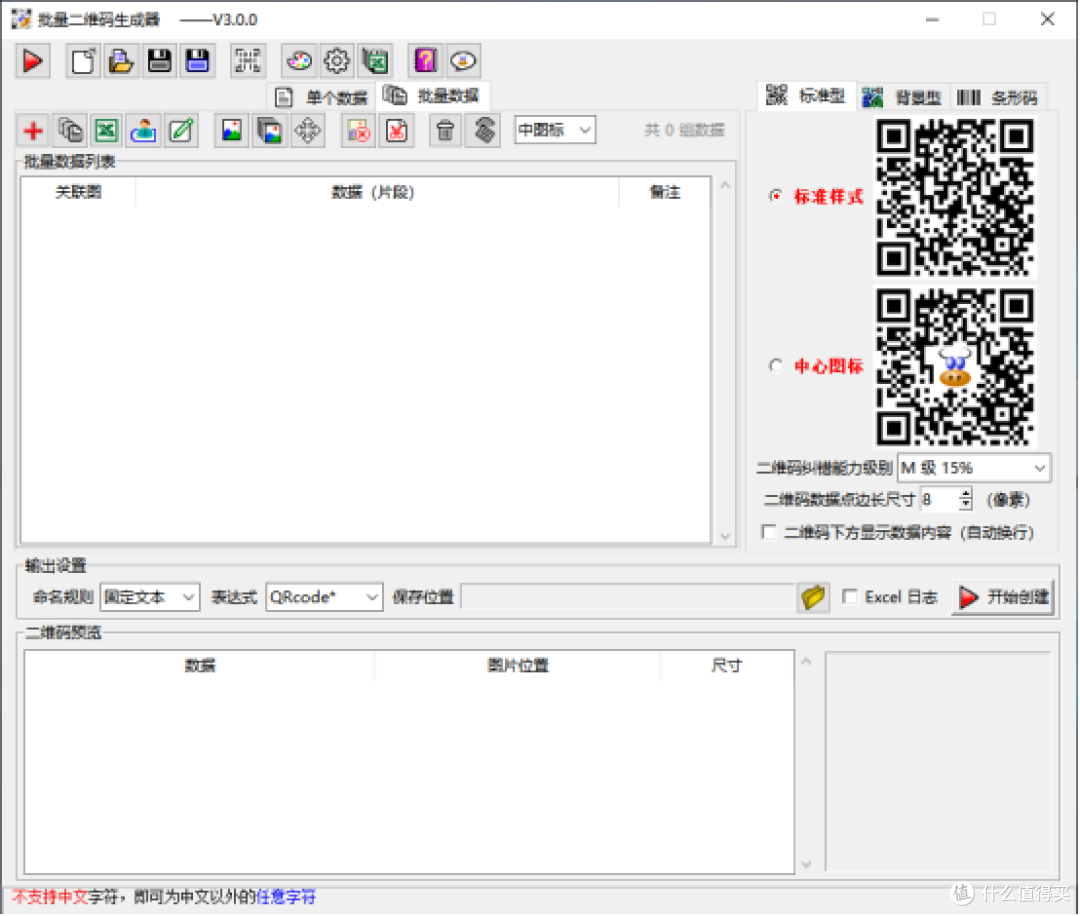Click the eraser stack icon beside trash
The width and height of the screenshot is (1080, 916).
pos(484,130)
